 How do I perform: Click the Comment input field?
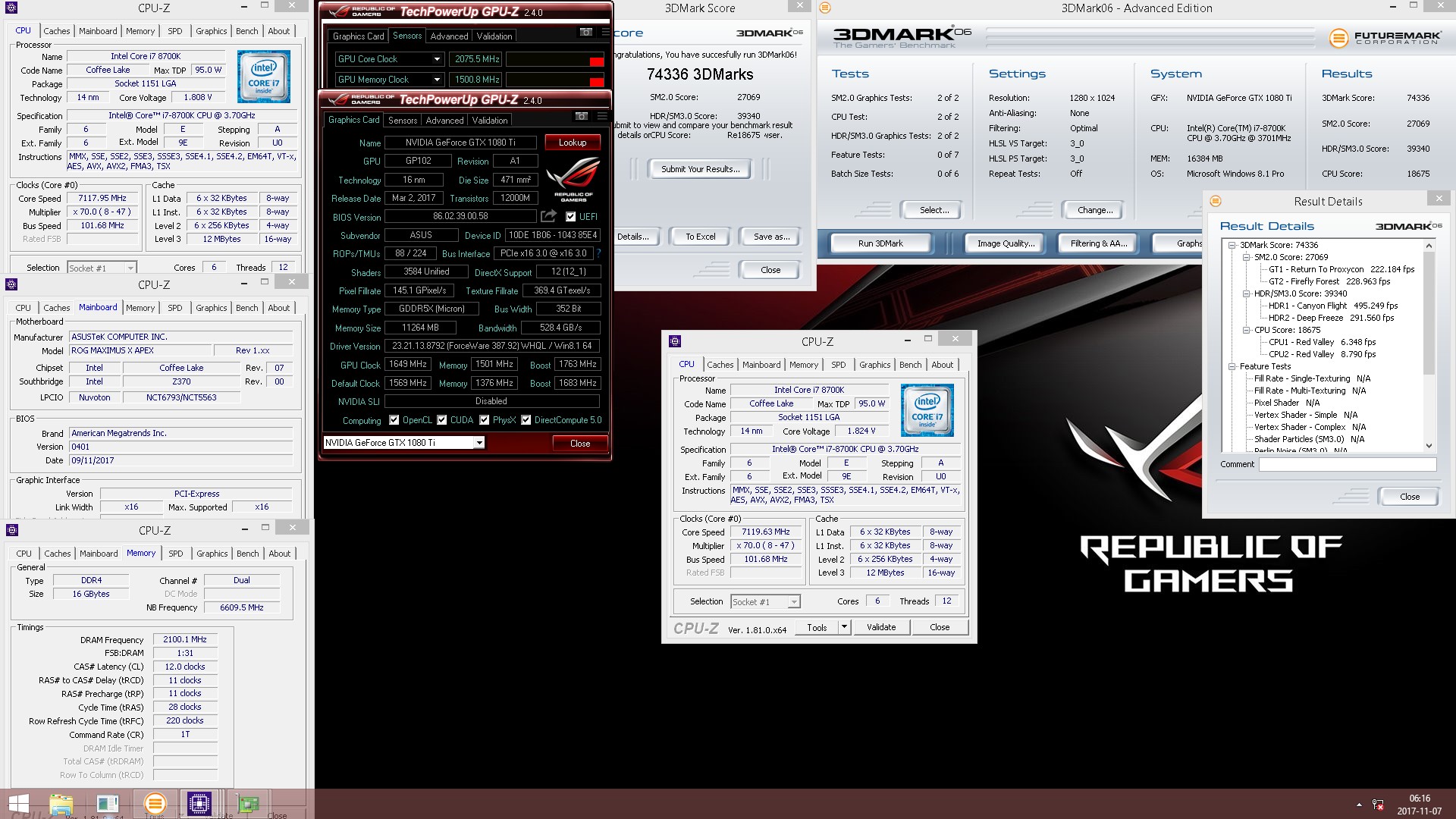[x=1348, y=464]
